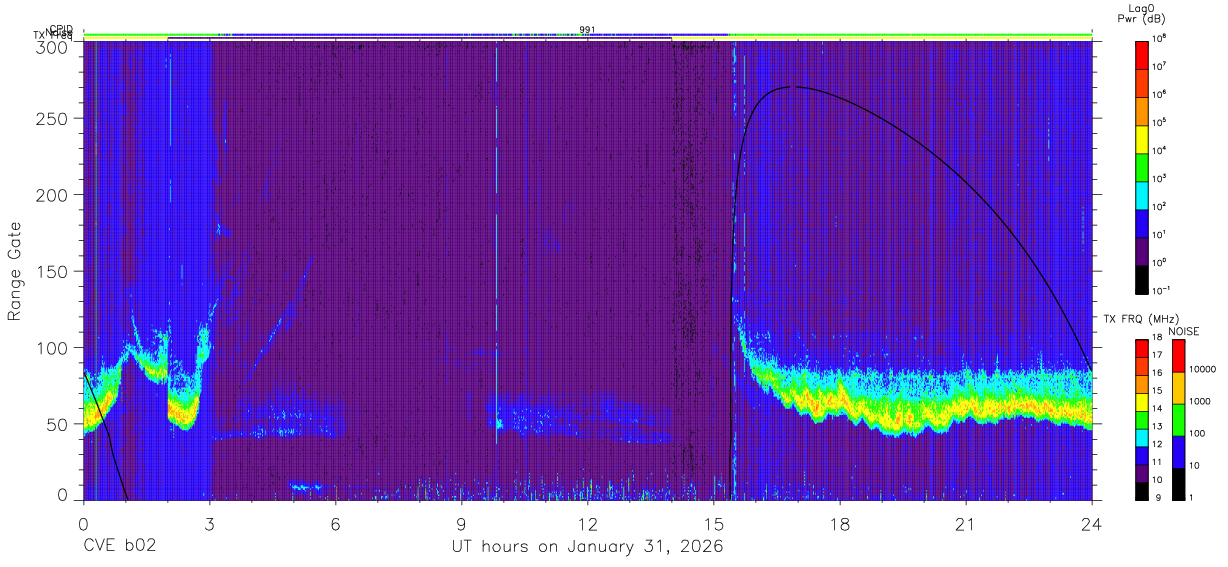Click the "CPID" row label at top left
The image size is (1228, 567).
pyautogui.click(x=61, y=30)
